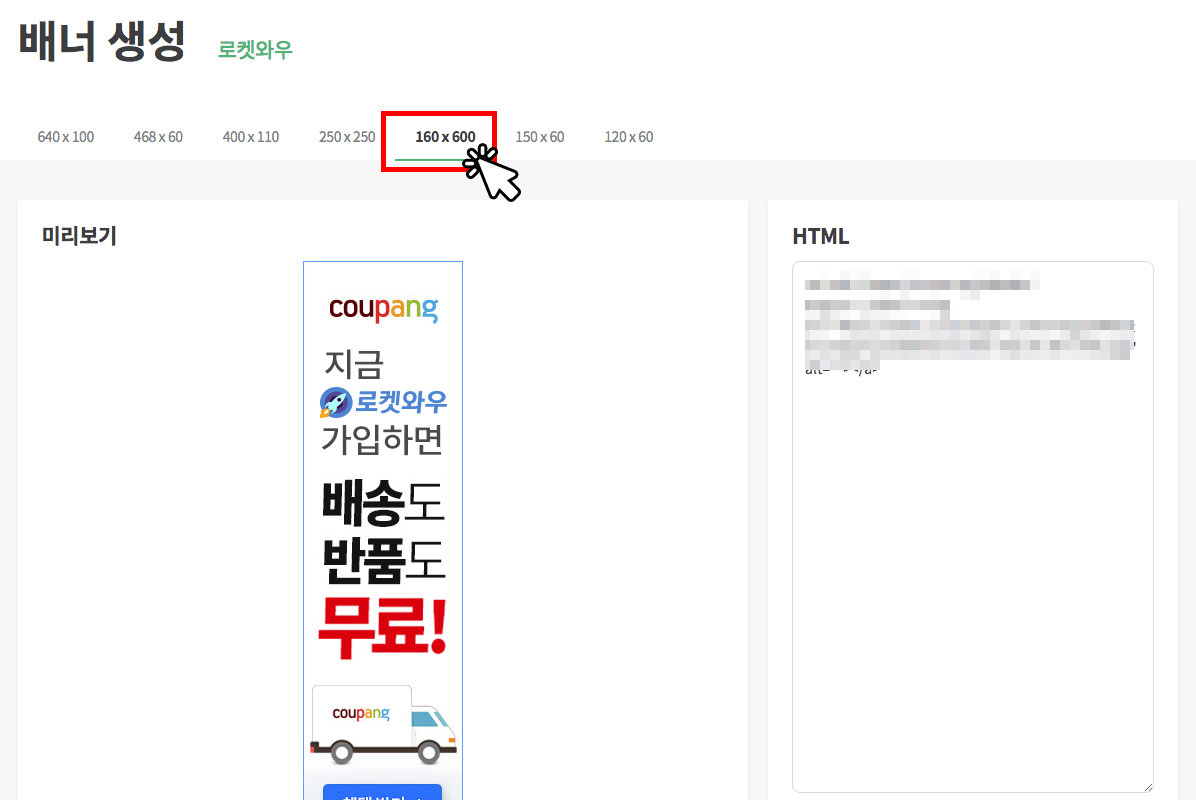Screen dimensions: 1196x800
Task: Select the 120 x 60 banner tab
Action: tap(629, 137)
